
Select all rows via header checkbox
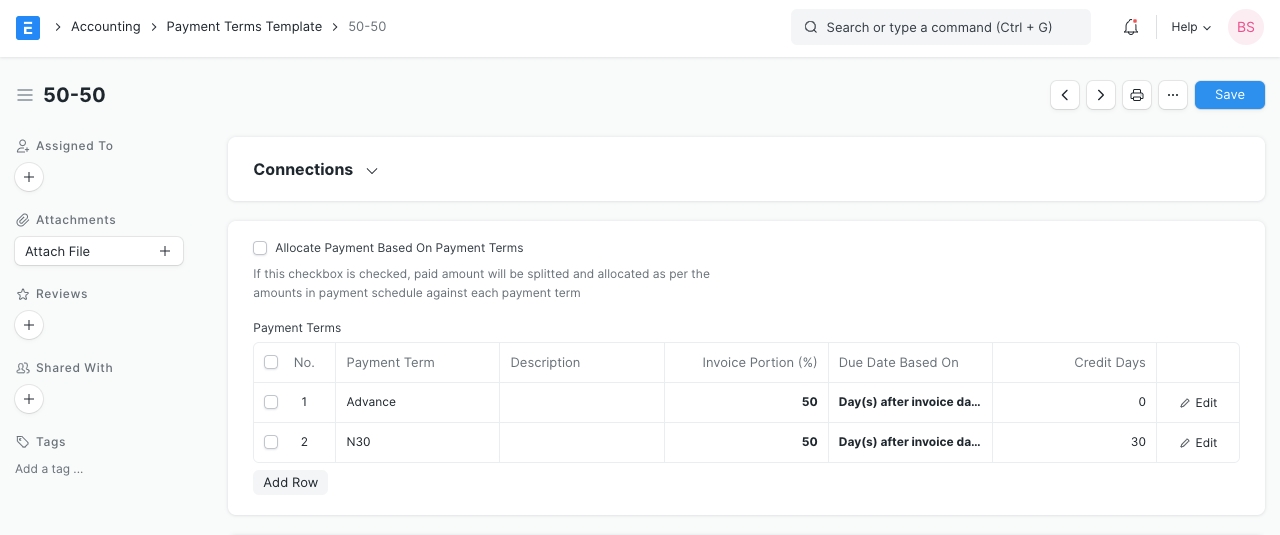pos(271,362)
